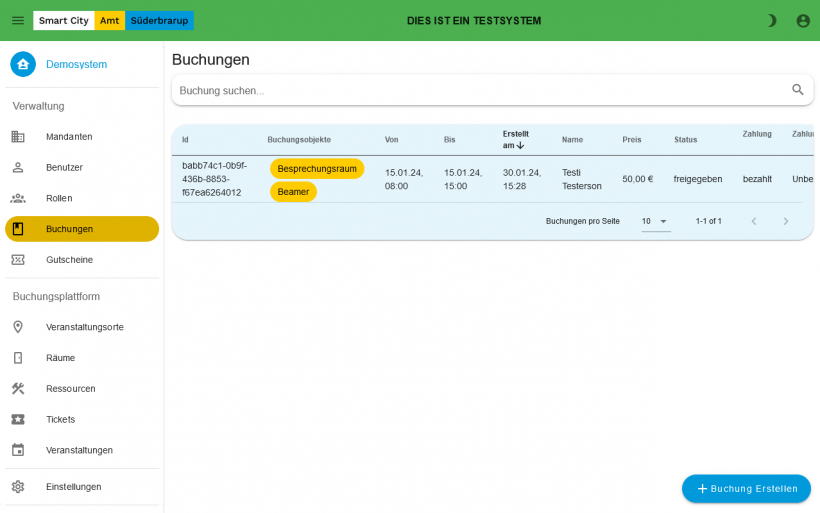Open the hamburger navigation menu
Image resolution: width=820 pixels, height=513 pixels.
point(18,20)
